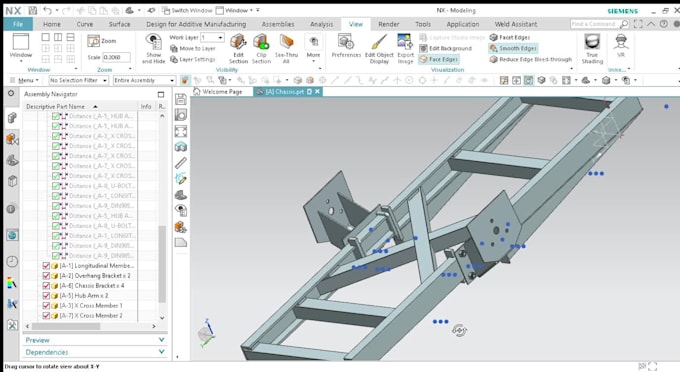Switch to the Assemblies ribbon tab

[278, 24]
